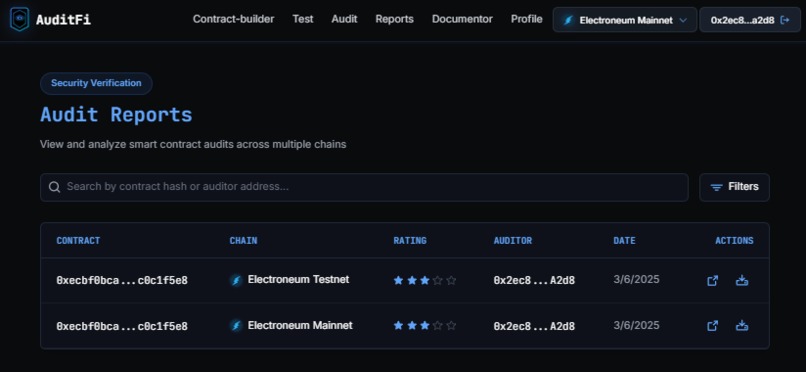The height and width of the screenshot is (372, 806).
Task: Click the DATE column header
Action: pos(624,240)
